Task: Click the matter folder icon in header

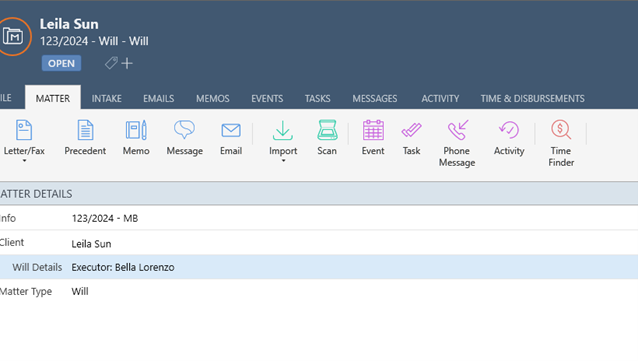Action: tap(13, 37)
